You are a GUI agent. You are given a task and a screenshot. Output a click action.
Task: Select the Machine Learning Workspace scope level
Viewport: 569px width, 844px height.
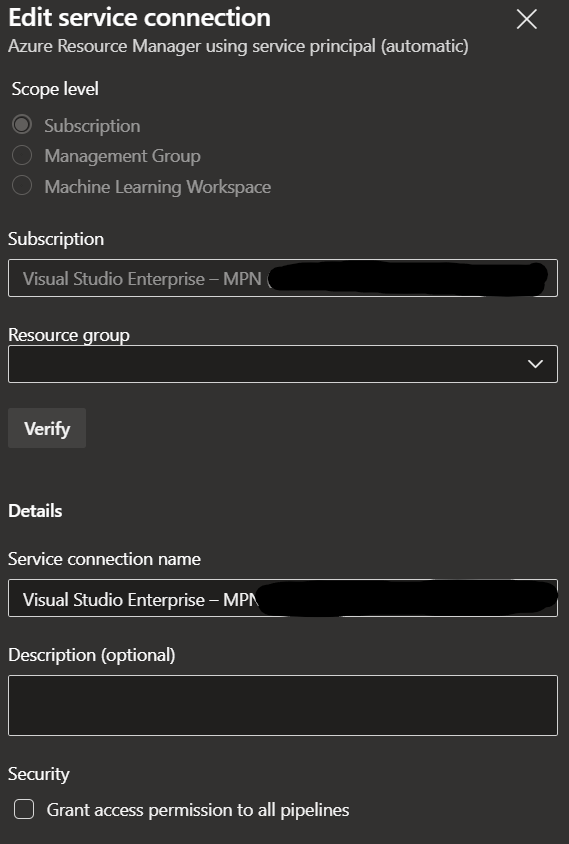point(22,186)
